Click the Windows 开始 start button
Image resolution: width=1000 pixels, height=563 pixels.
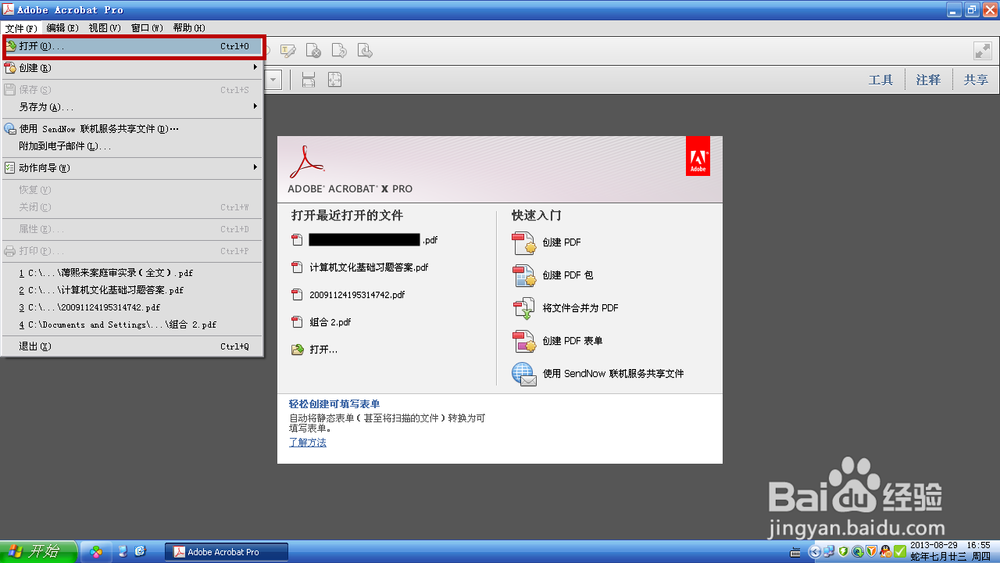point(38,552)
